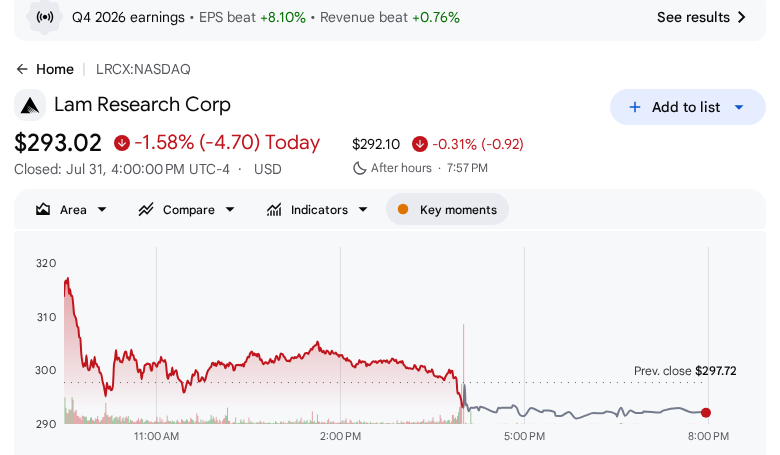Toggle the Key moments button
Screen dimensions: 780x455
pos(447,209)
